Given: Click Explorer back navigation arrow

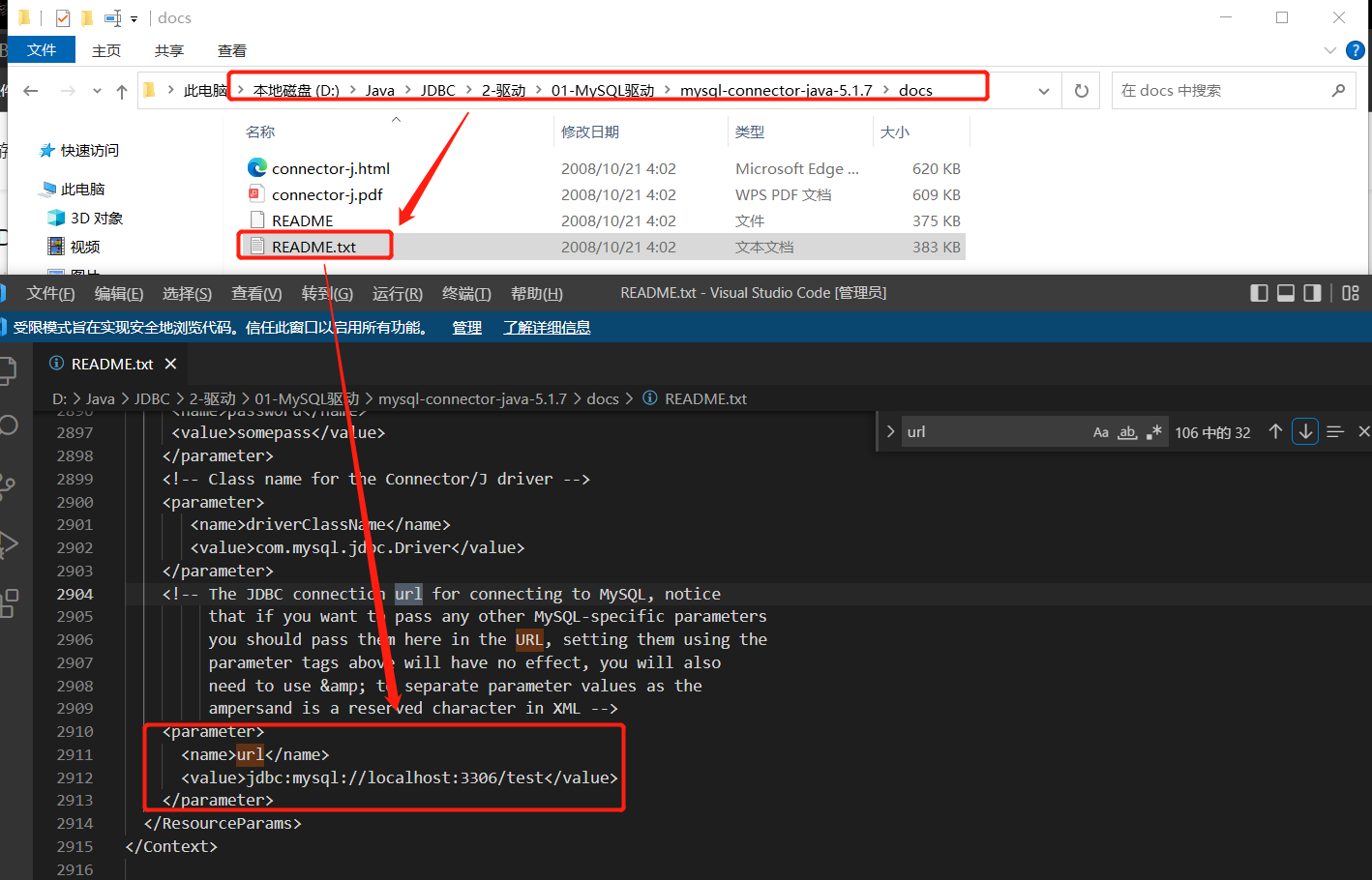Looking at the screenshot, I should pyautogui.click(x=31, y=91).
